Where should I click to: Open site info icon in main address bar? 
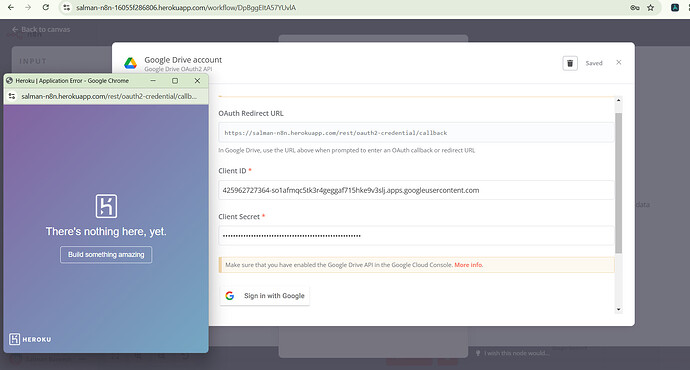(66, 7)
